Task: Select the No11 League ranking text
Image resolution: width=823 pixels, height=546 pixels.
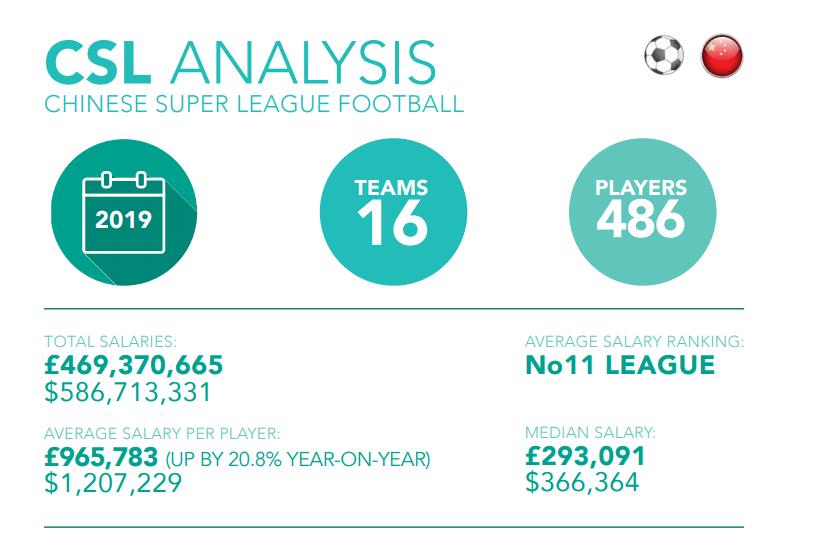Action: (x=620, y=365)
